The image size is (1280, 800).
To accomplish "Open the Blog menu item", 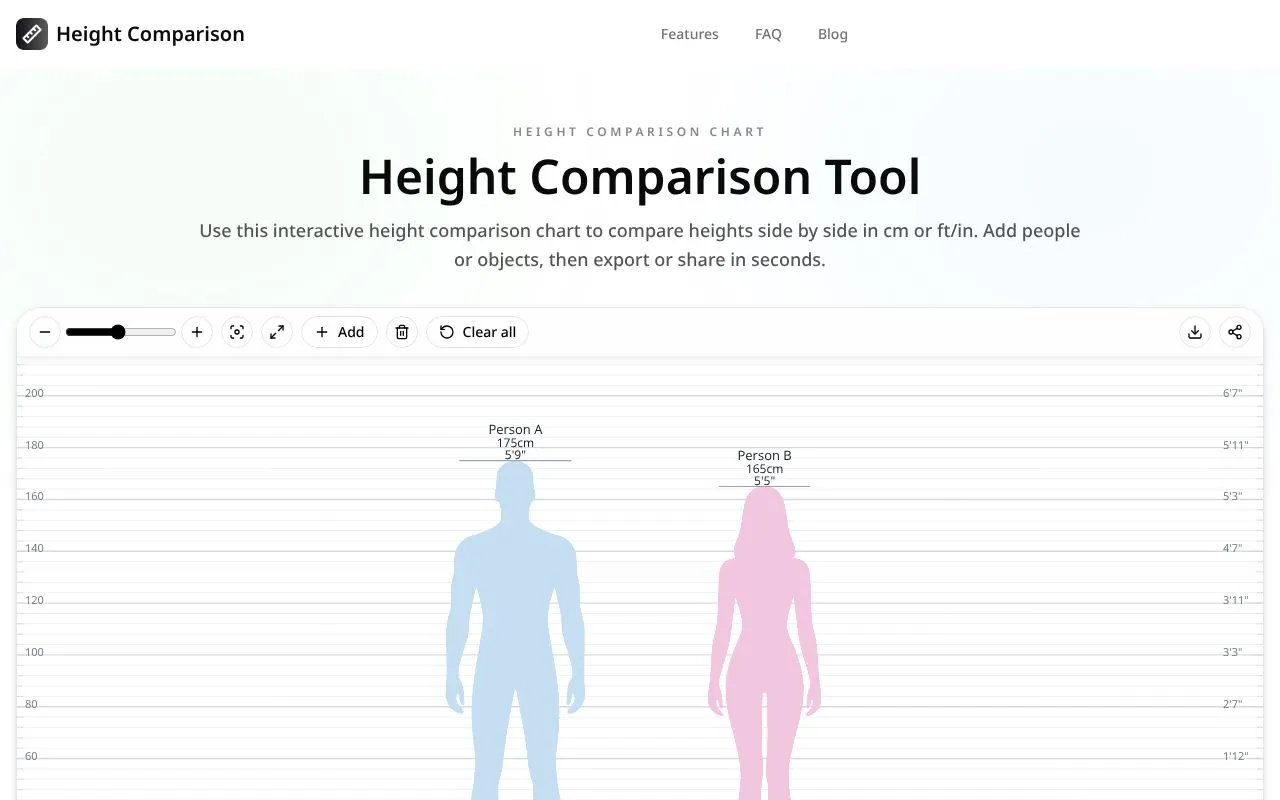I will click(832, 34).
